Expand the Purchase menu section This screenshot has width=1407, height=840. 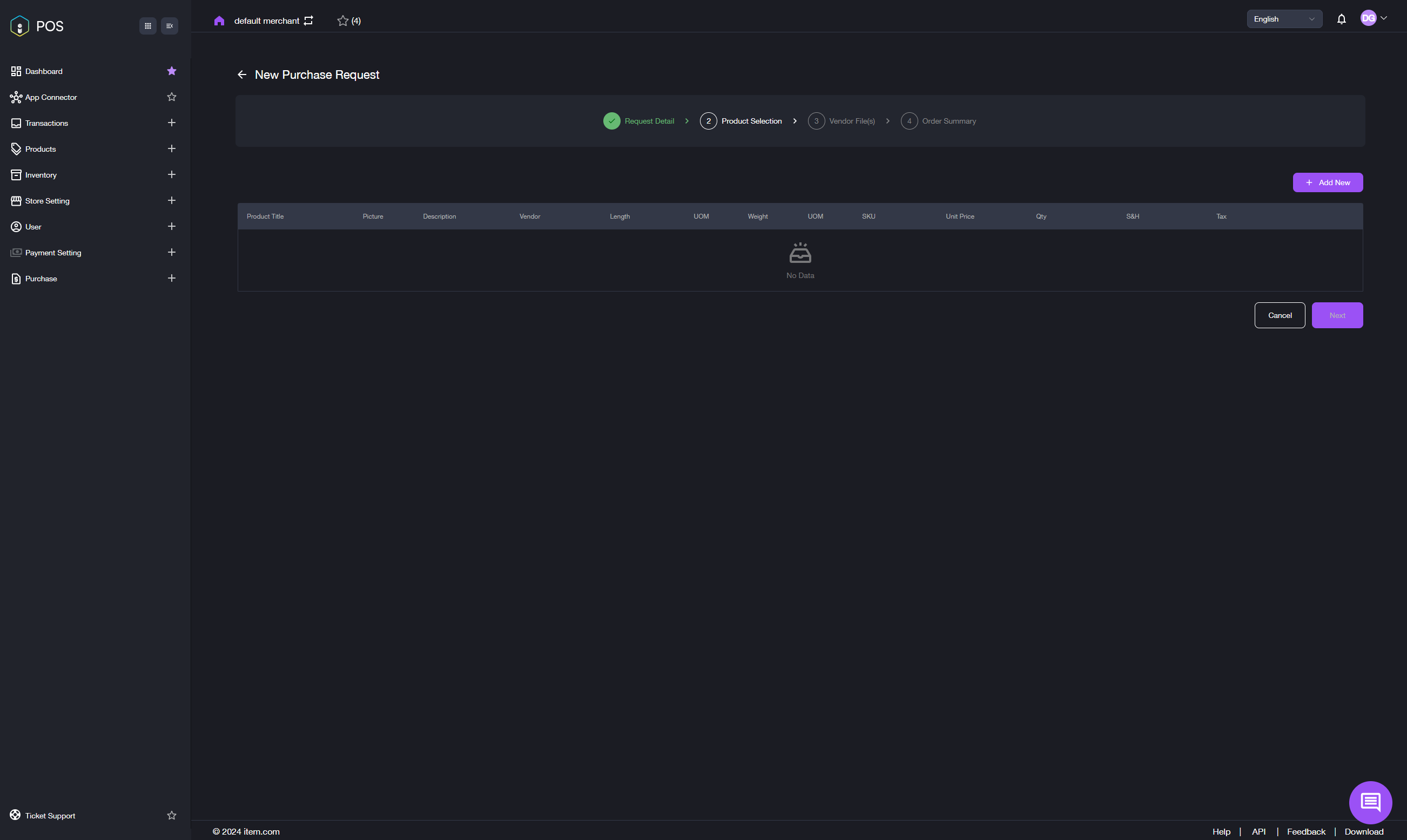pyautogui.click(x=172, y=279)
